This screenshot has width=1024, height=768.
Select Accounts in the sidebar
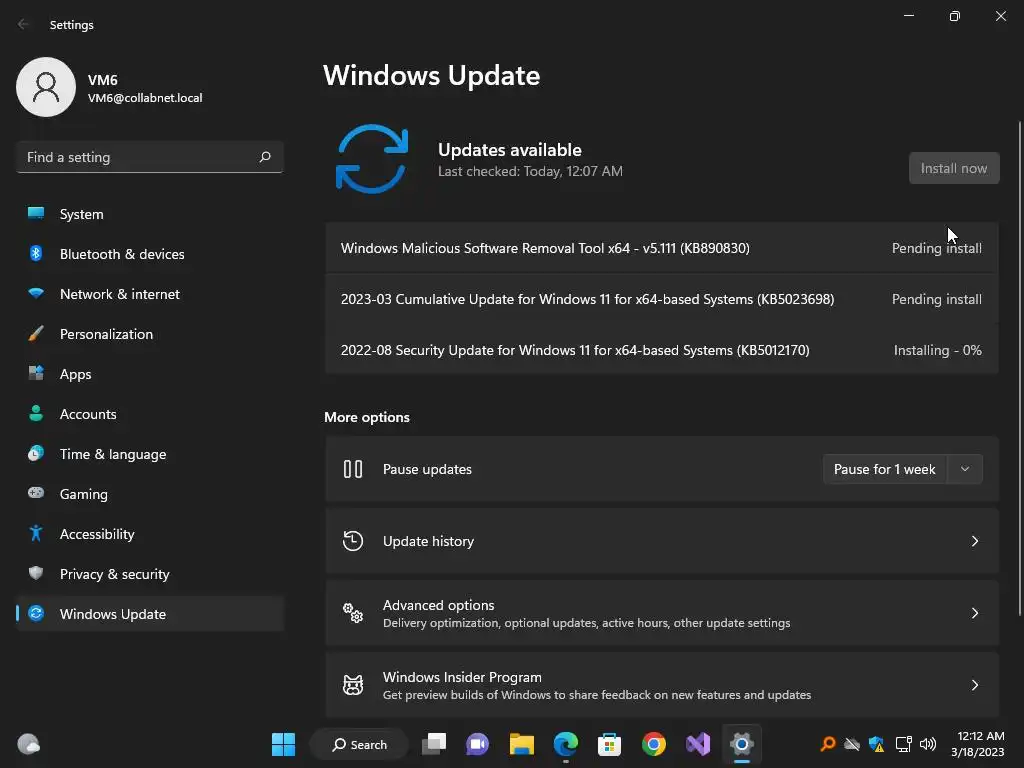coord(150,414)
